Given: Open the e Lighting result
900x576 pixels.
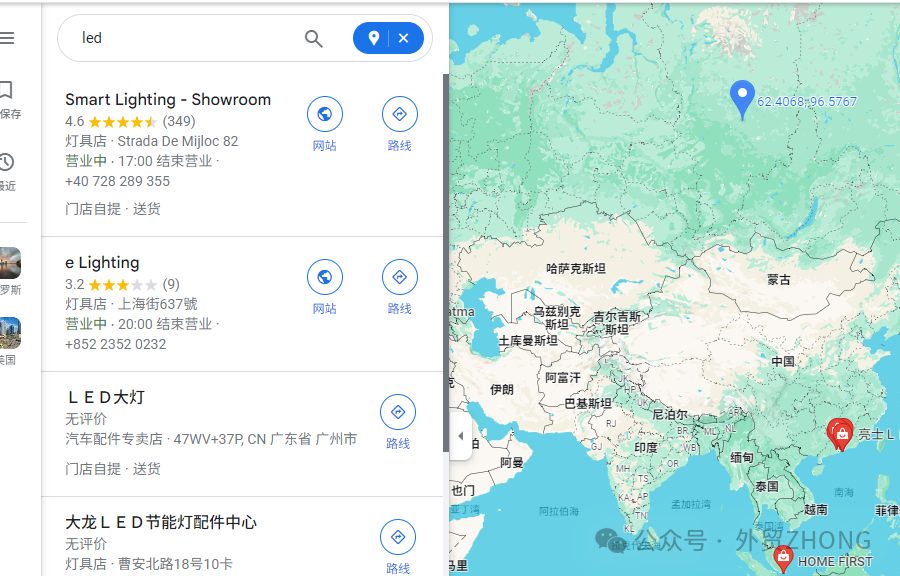Looking at the screenshot, I should (x=102, y=262).
